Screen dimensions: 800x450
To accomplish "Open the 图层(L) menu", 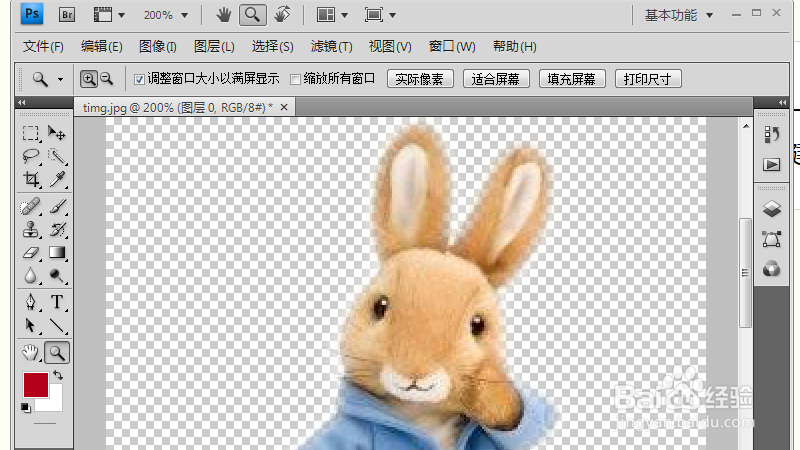I will tap(214, 46).
